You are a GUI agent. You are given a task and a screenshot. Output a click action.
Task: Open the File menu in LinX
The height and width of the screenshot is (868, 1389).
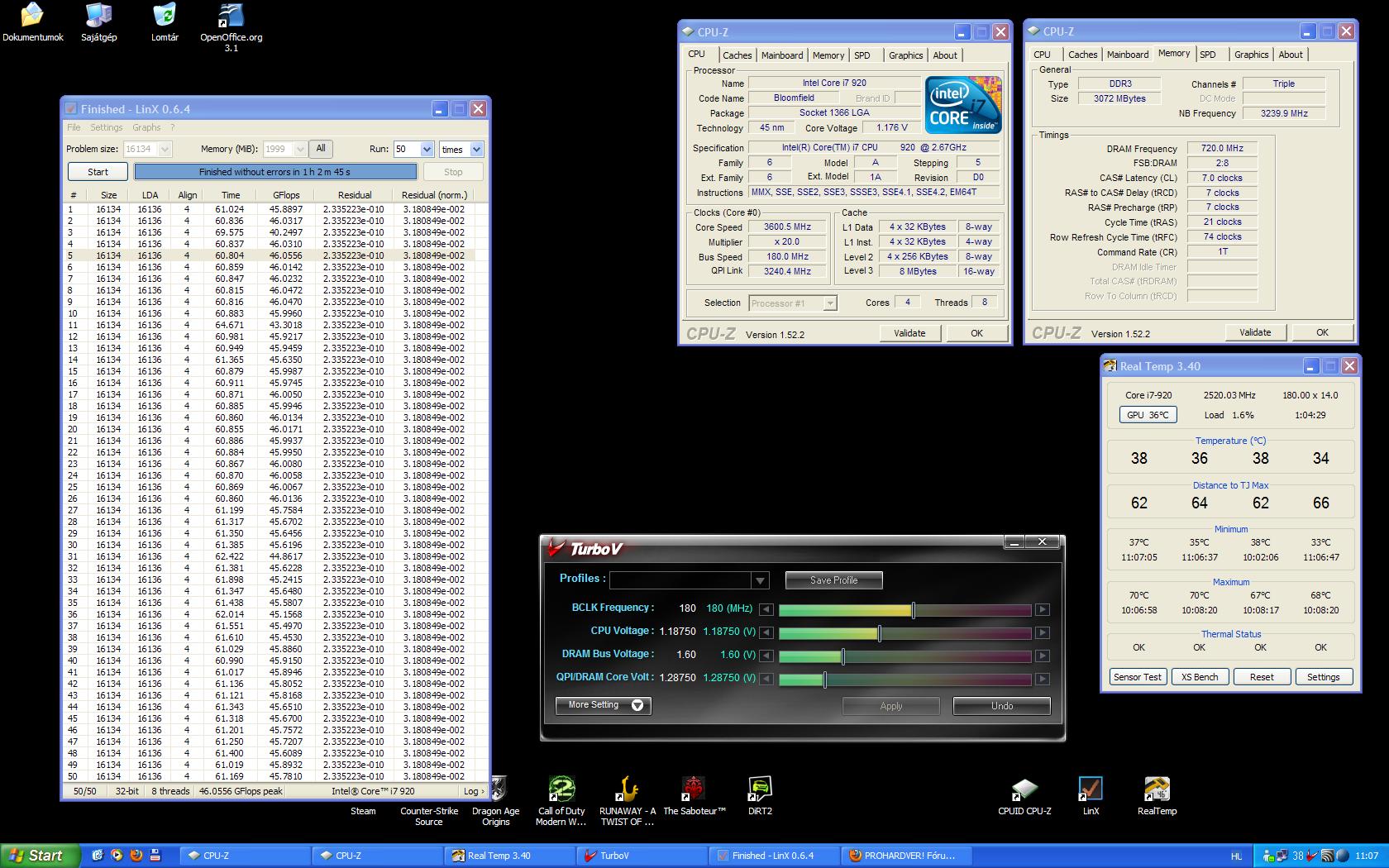tap(74, 127)
